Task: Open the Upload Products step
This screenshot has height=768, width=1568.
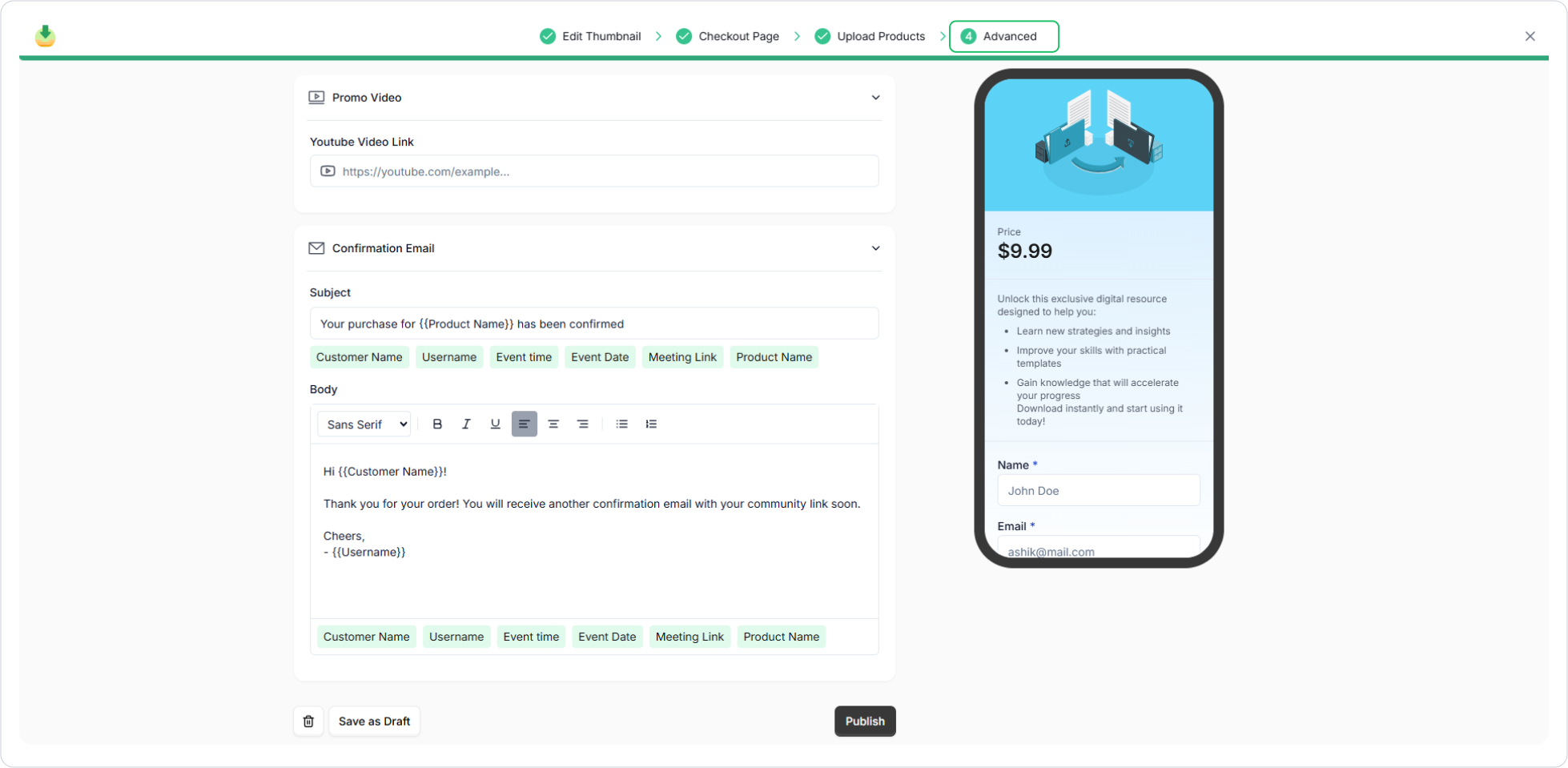Action: (870, 37)
